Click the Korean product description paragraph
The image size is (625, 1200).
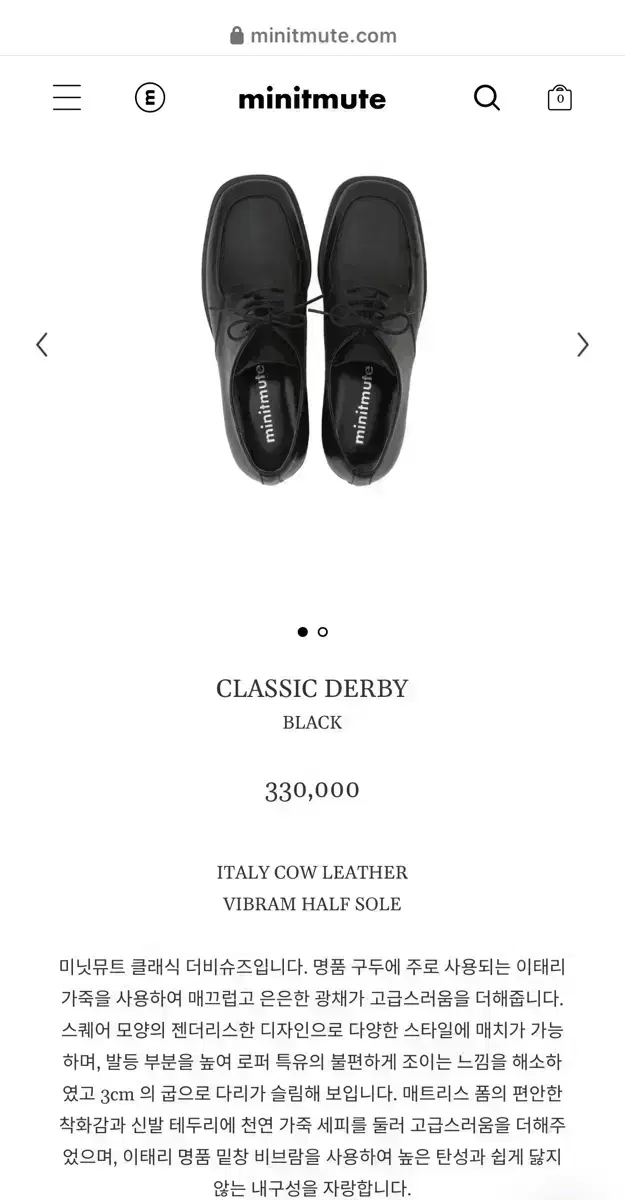click(312, 1077)
